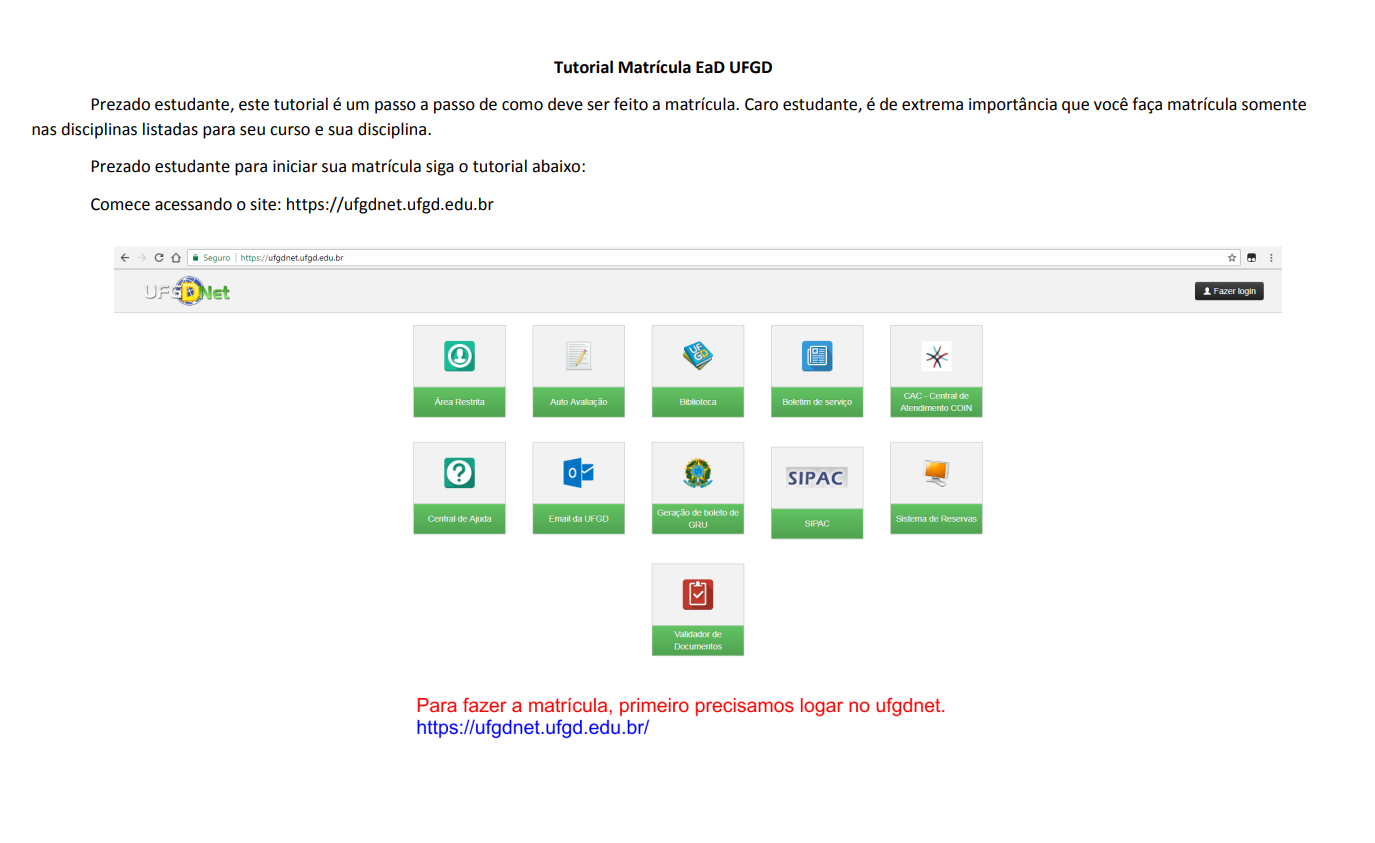The image size is (1375, 843).
Task: Go to browser home button
Action: click(175, 258)
